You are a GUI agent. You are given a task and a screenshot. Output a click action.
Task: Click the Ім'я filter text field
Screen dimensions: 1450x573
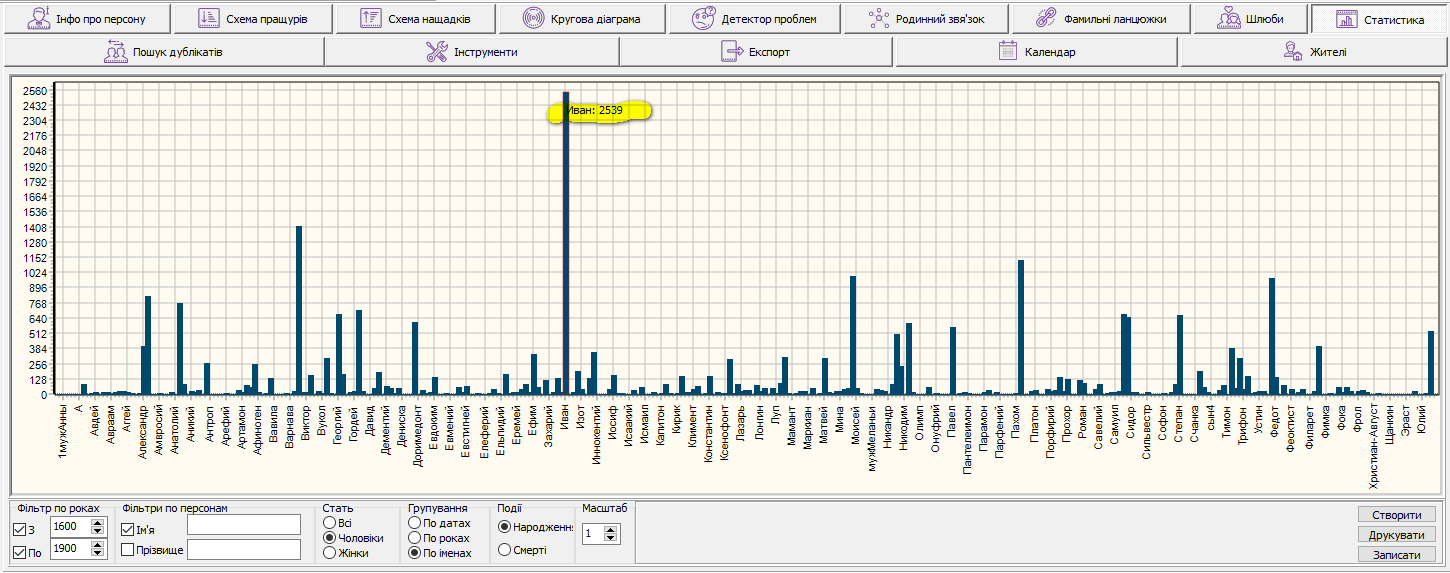tap(243, 525)
